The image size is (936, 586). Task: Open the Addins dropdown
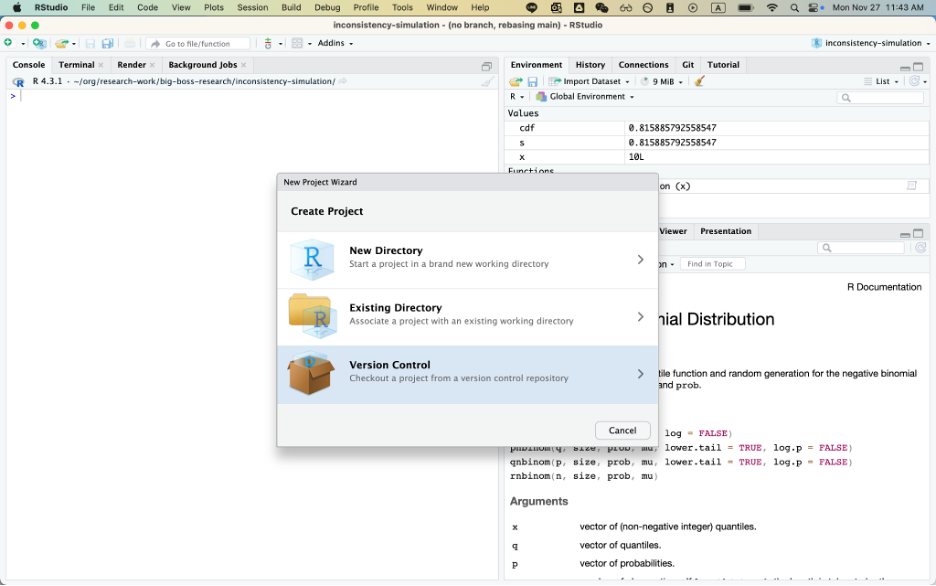tap(335, 43)
